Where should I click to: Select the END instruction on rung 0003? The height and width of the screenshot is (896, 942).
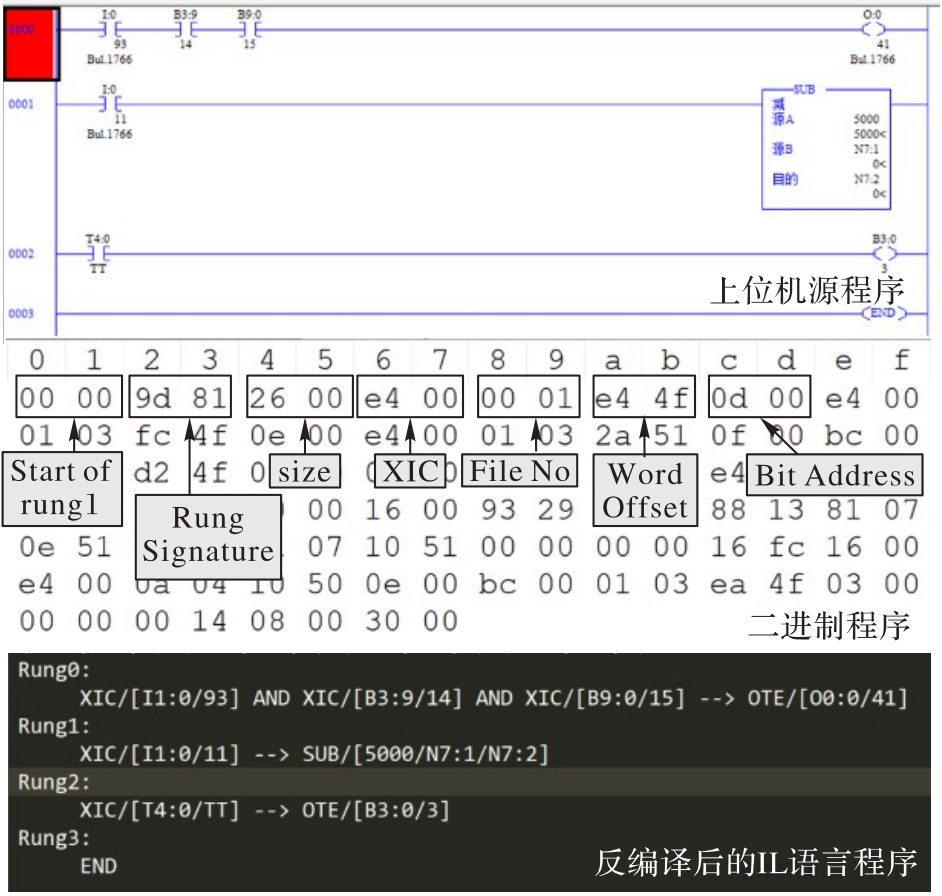(881, 314)
